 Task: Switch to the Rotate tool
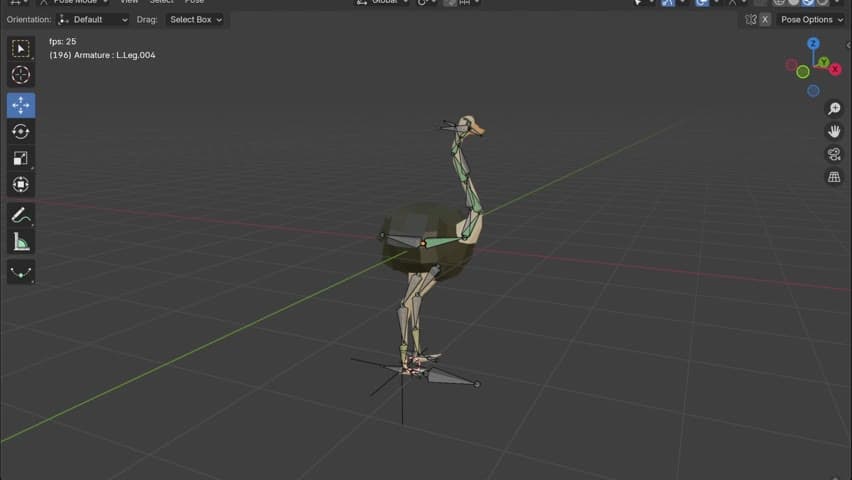(x=21, y=132)
